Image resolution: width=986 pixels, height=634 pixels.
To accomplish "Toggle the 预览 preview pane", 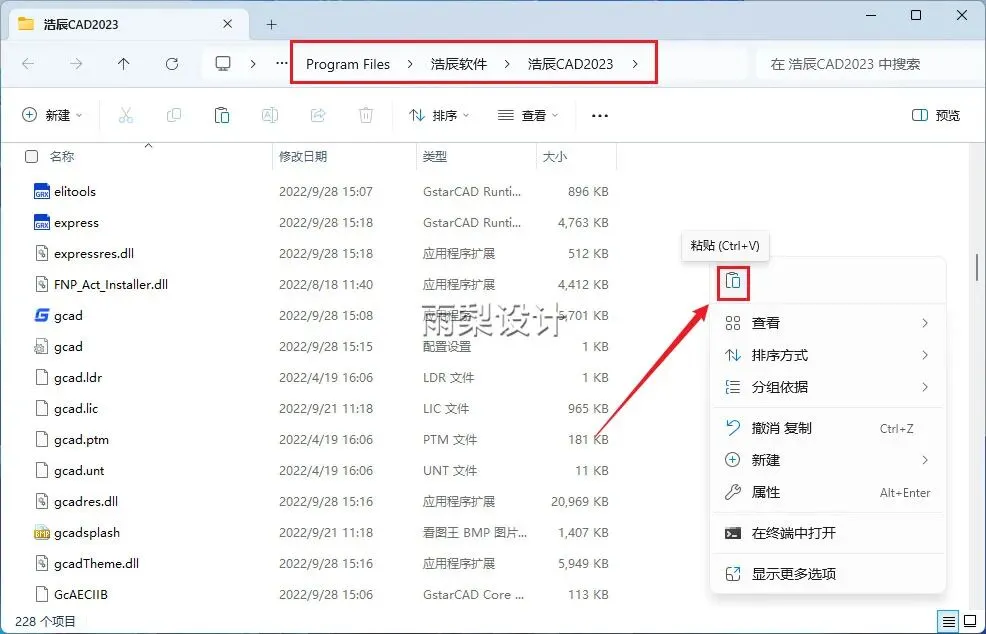I will click(936, 115).
